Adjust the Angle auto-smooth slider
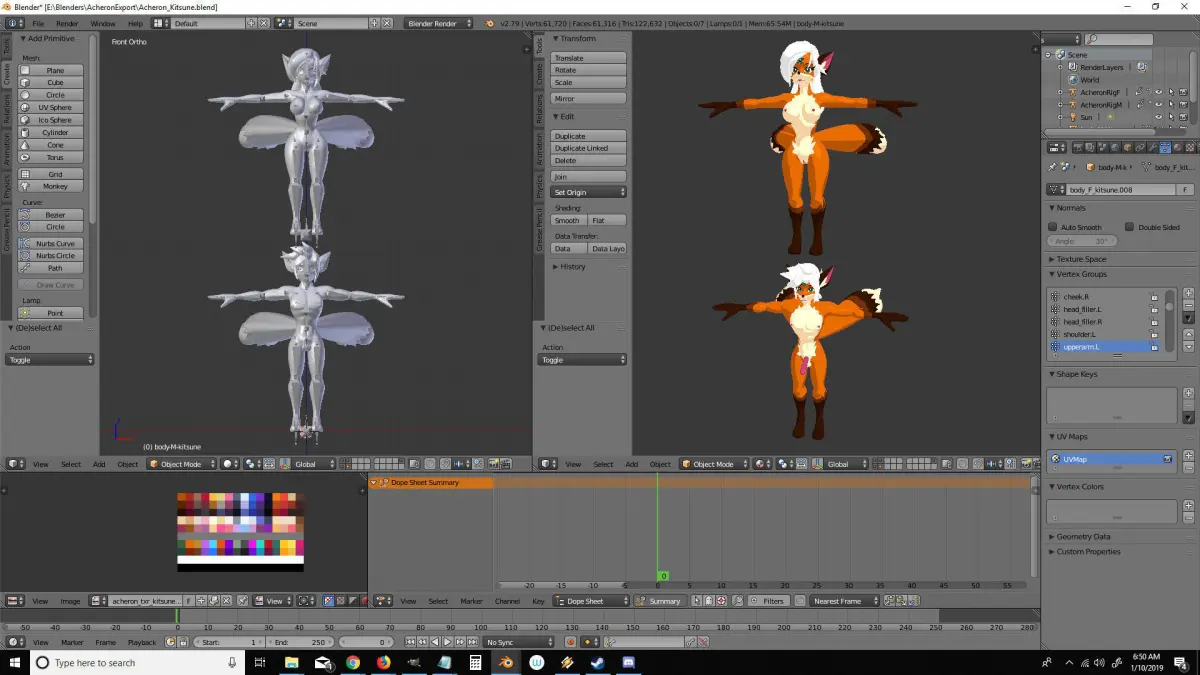1200x675 pixels. click(1082, 241)
